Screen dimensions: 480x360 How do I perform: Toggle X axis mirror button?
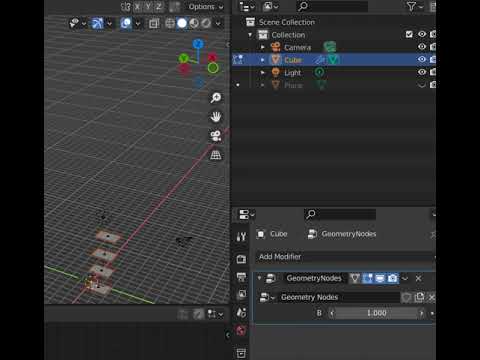137,7
